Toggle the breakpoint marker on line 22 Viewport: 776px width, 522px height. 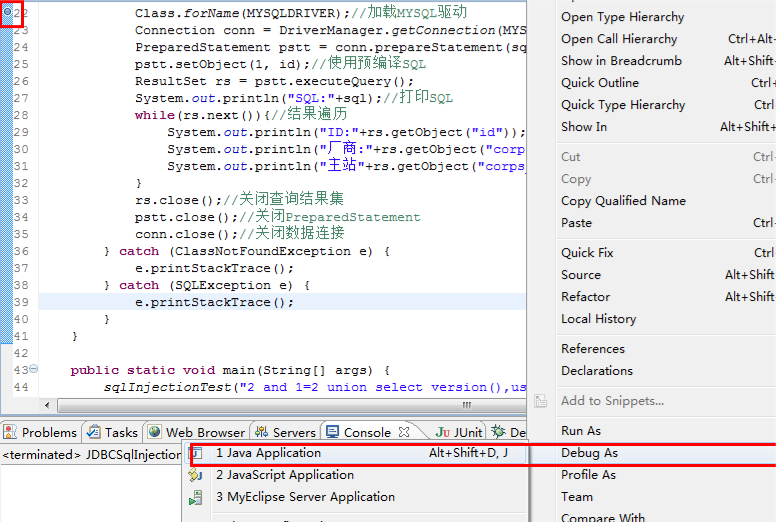(x=7, y=11)
